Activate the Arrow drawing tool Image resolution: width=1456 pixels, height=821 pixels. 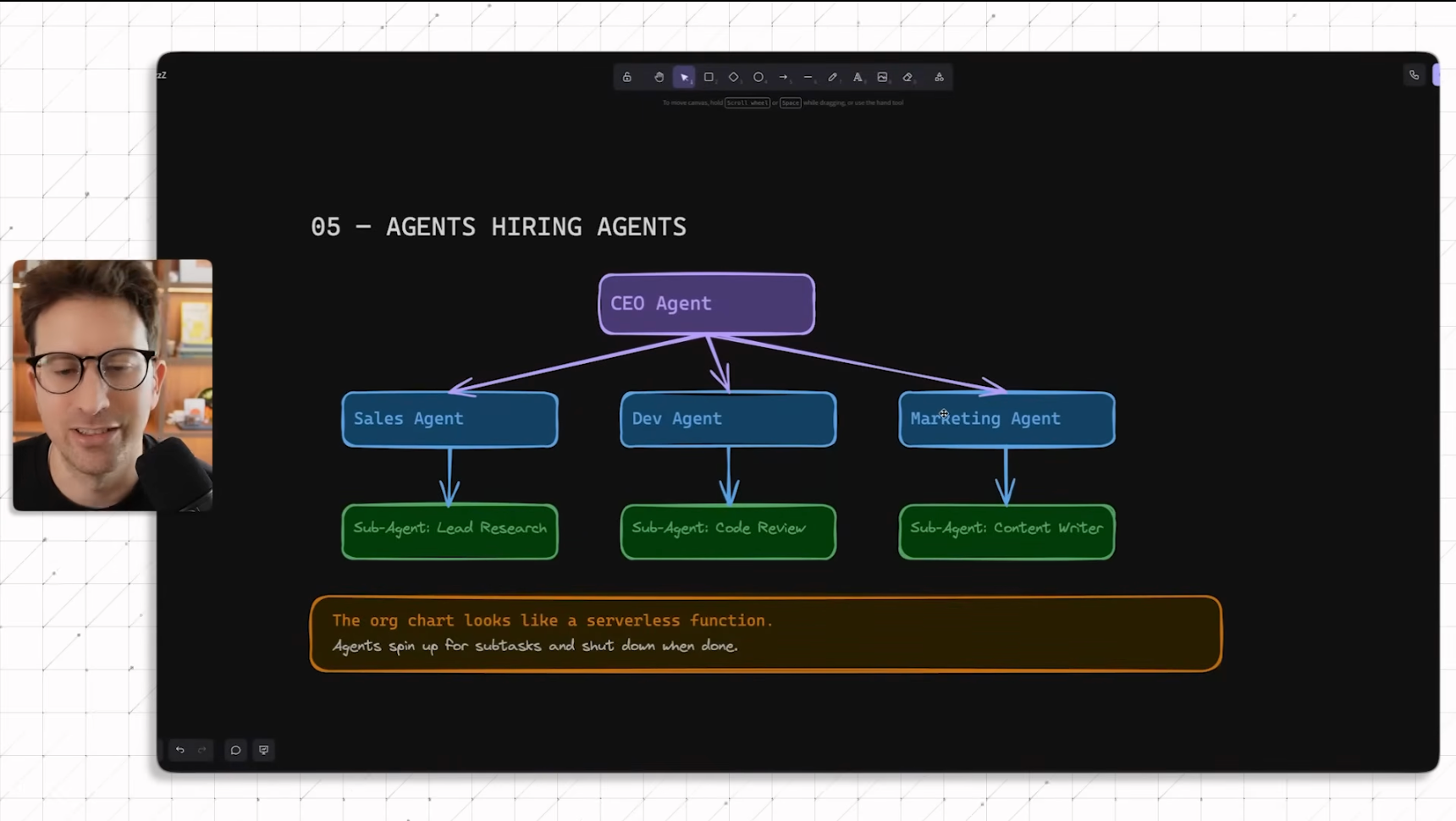783,77
